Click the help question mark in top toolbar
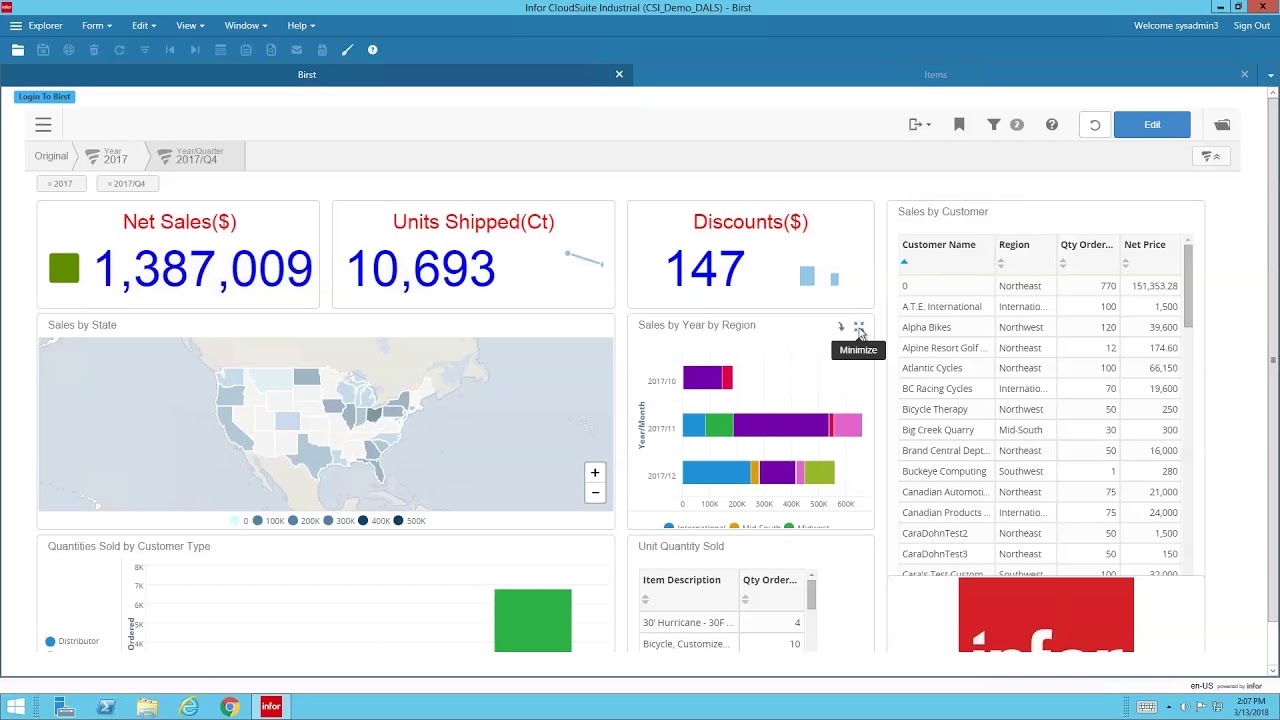Viewport: 1280px width, 720px height. click(x=372, y=50)
